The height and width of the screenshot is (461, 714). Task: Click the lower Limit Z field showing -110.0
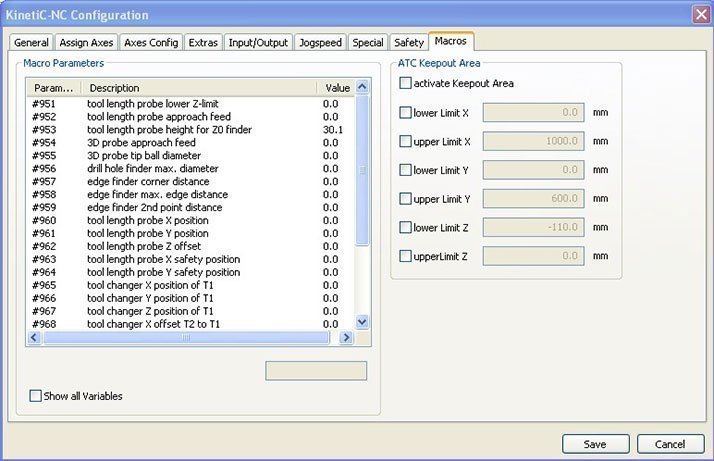(533, 227)
